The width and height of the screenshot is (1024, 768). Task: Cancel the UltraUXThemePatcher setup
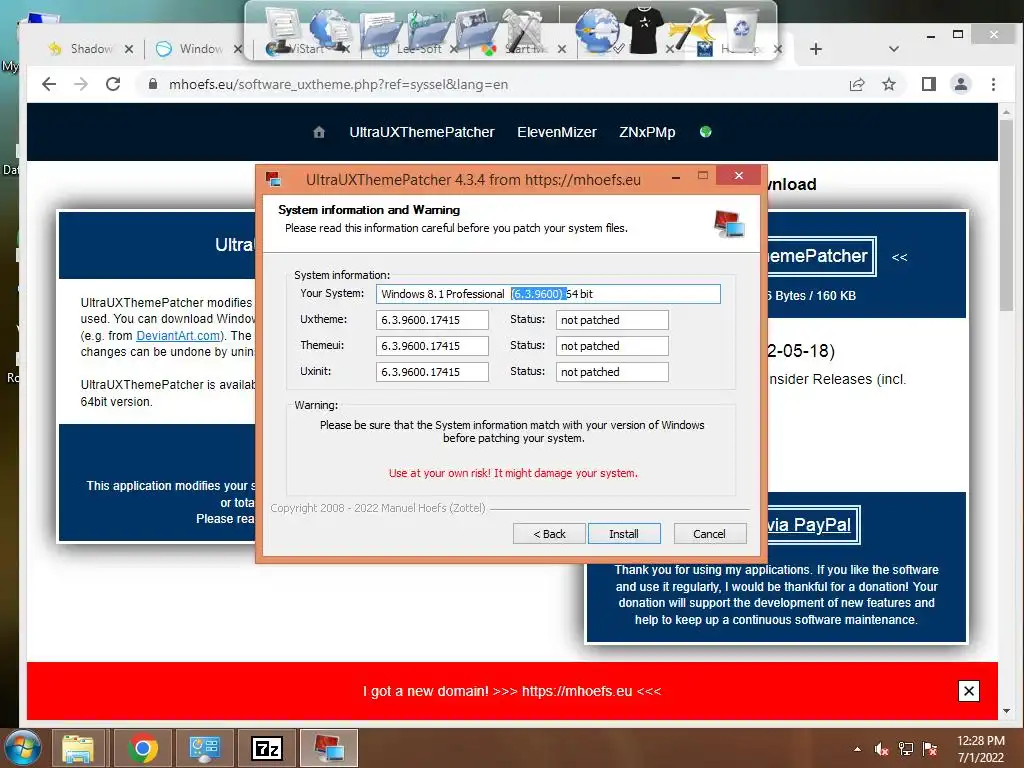[x=709, y=534]
